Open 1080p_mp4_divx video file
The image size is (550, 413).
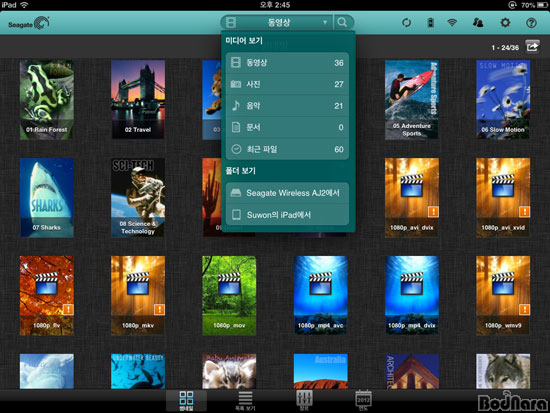[x=412, y=295]
